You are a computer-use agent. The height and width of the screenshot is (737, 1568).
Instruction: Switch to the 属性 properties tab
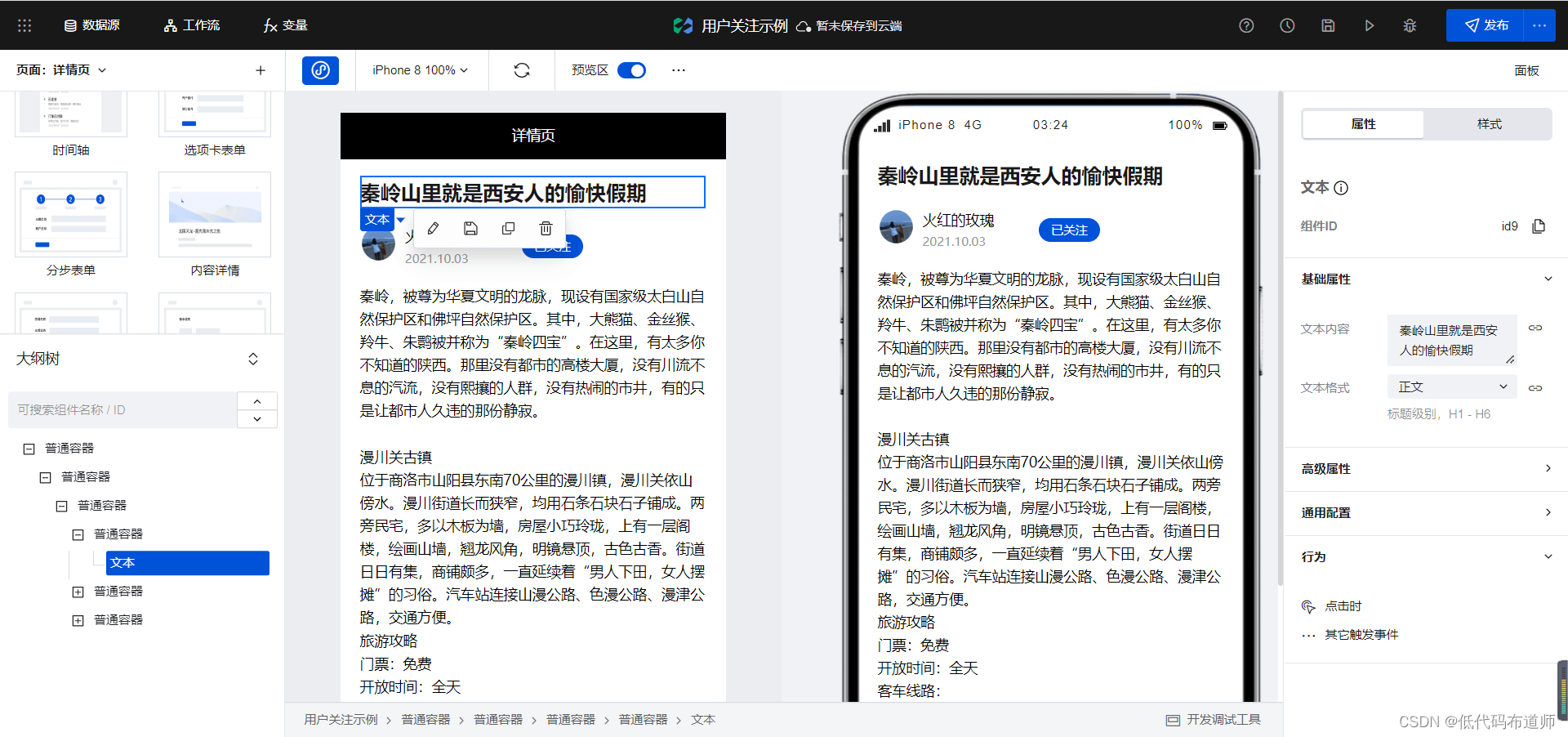pyautogui.click(x=1363, y=124)
